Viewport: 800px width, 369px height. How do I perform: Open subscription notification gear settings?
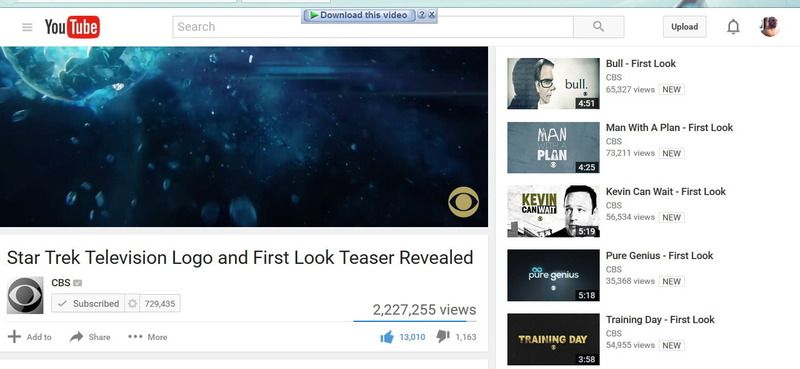pos(132,303)
